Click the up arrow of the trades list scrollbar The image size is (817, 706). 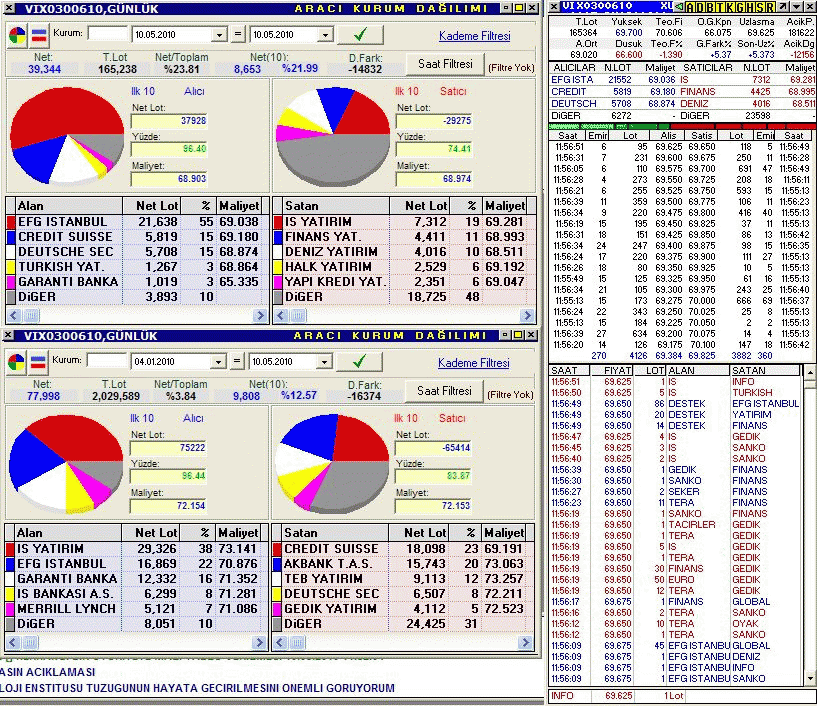tap(810, 373)
